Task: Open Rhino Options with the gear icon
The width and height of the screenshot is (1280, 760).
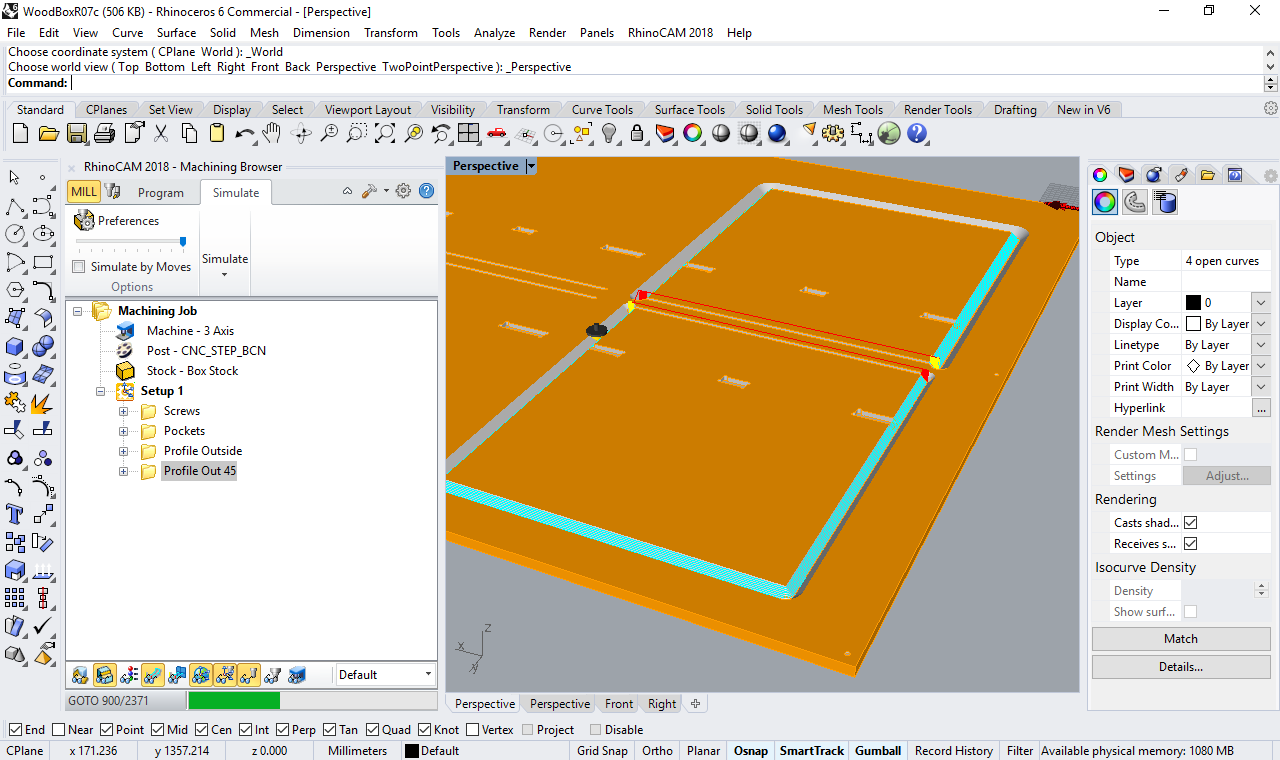Action: [x=833, y=133]
